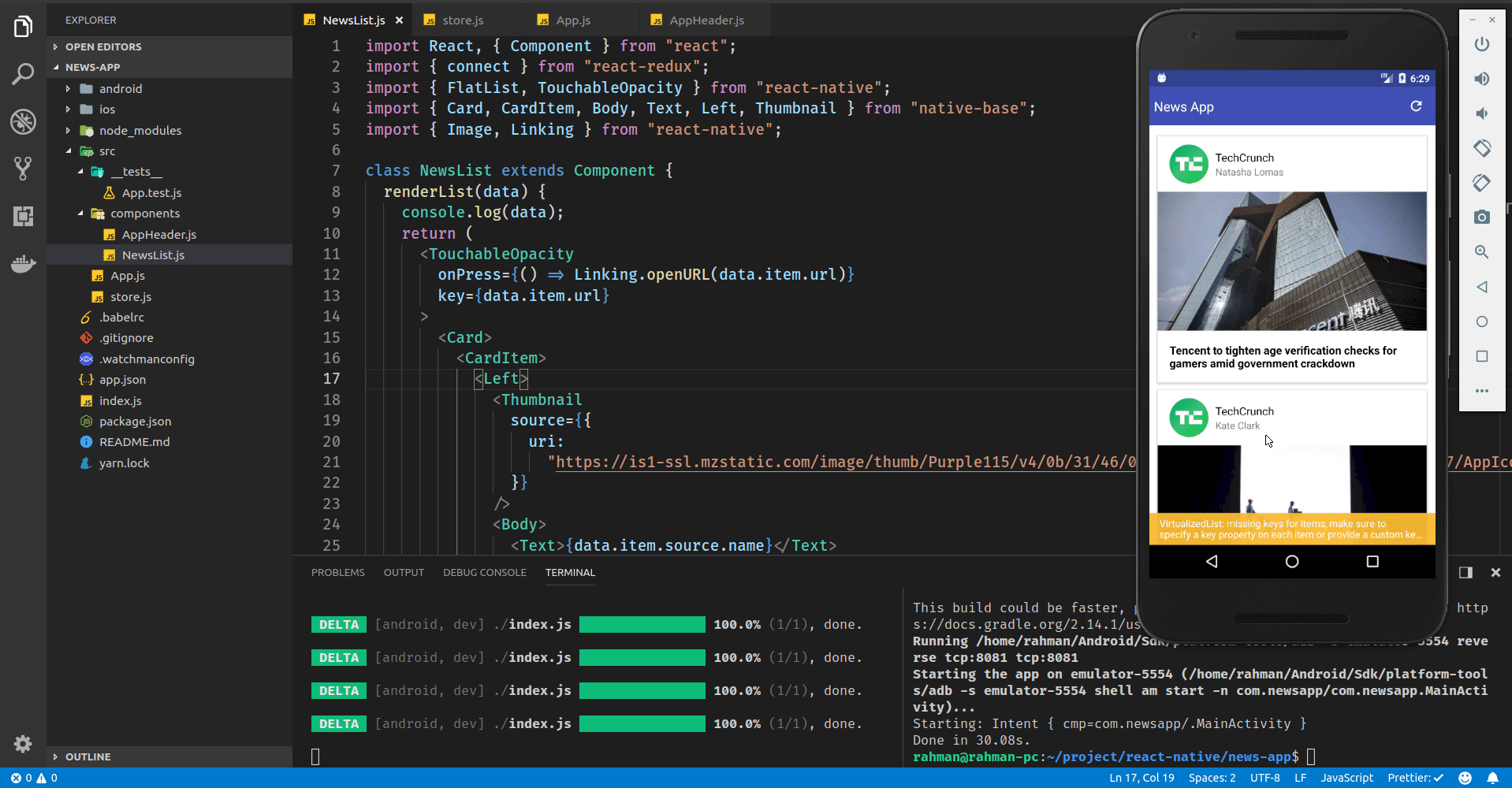The width and height of the screenshot is (1512, 788).
Task: Click the emulator power button
Action: click(x=1482, y=44)
